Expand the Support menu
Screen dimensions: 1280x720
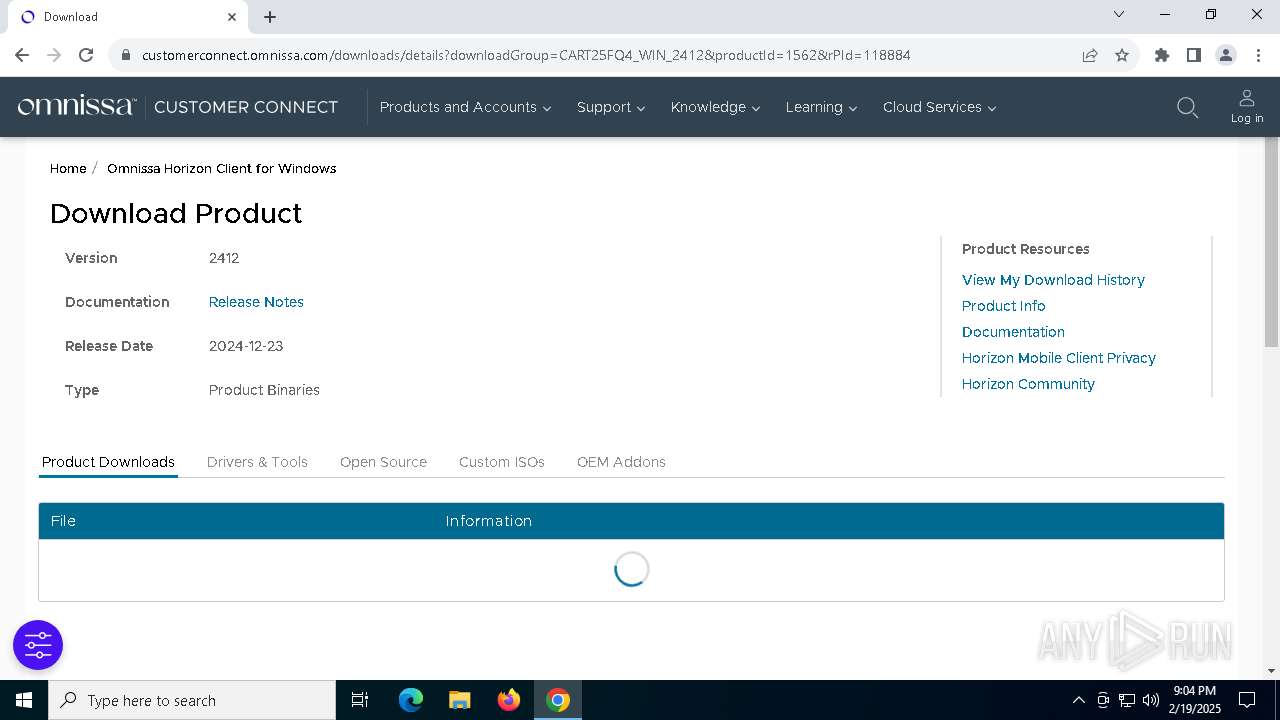coord(610,107)
